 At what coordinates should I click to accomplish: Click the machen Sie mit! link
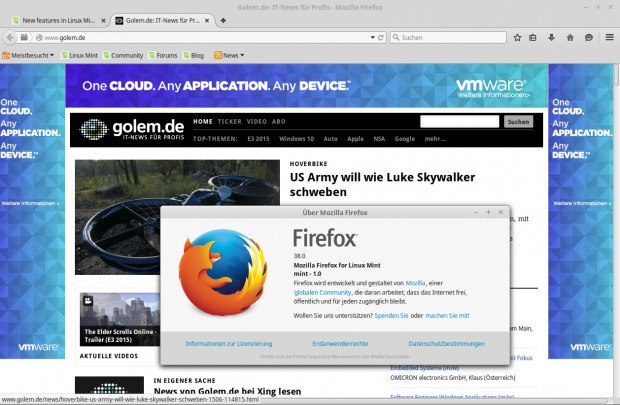(447, 316)
